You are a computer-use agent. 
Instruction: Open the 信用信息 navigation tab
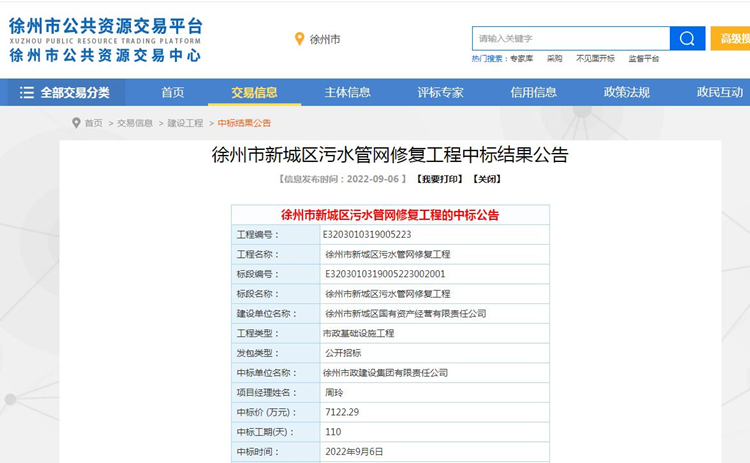(534, 92)
